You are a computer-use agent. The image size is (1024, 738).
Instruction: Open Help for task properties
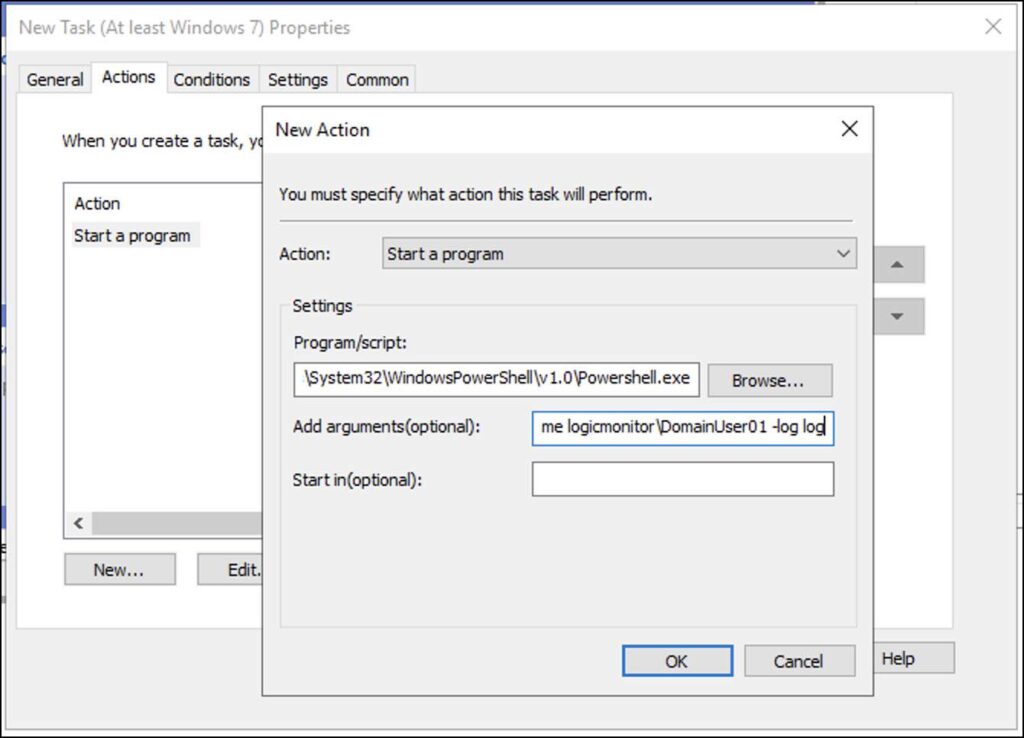click(x=912, y=658)
